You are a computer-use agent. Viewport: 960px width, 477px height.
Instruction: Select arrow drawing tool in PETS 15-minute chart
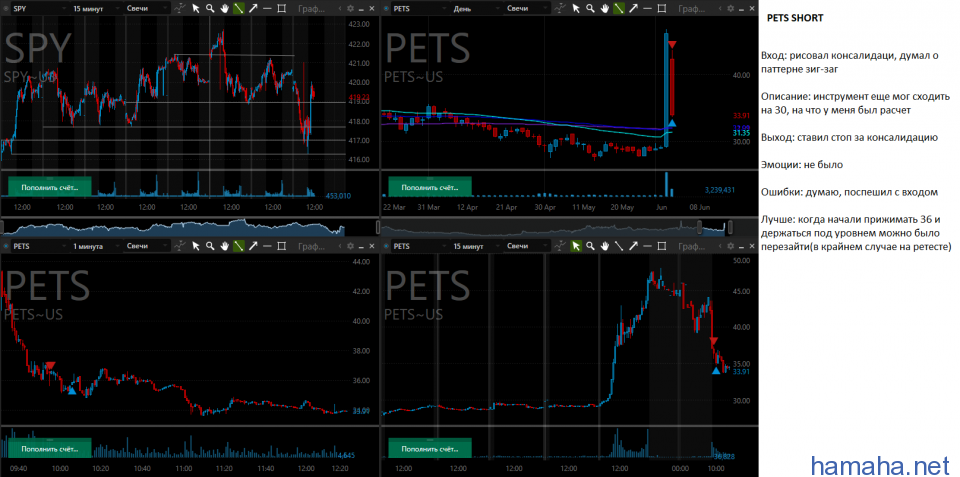coord(634,246)
